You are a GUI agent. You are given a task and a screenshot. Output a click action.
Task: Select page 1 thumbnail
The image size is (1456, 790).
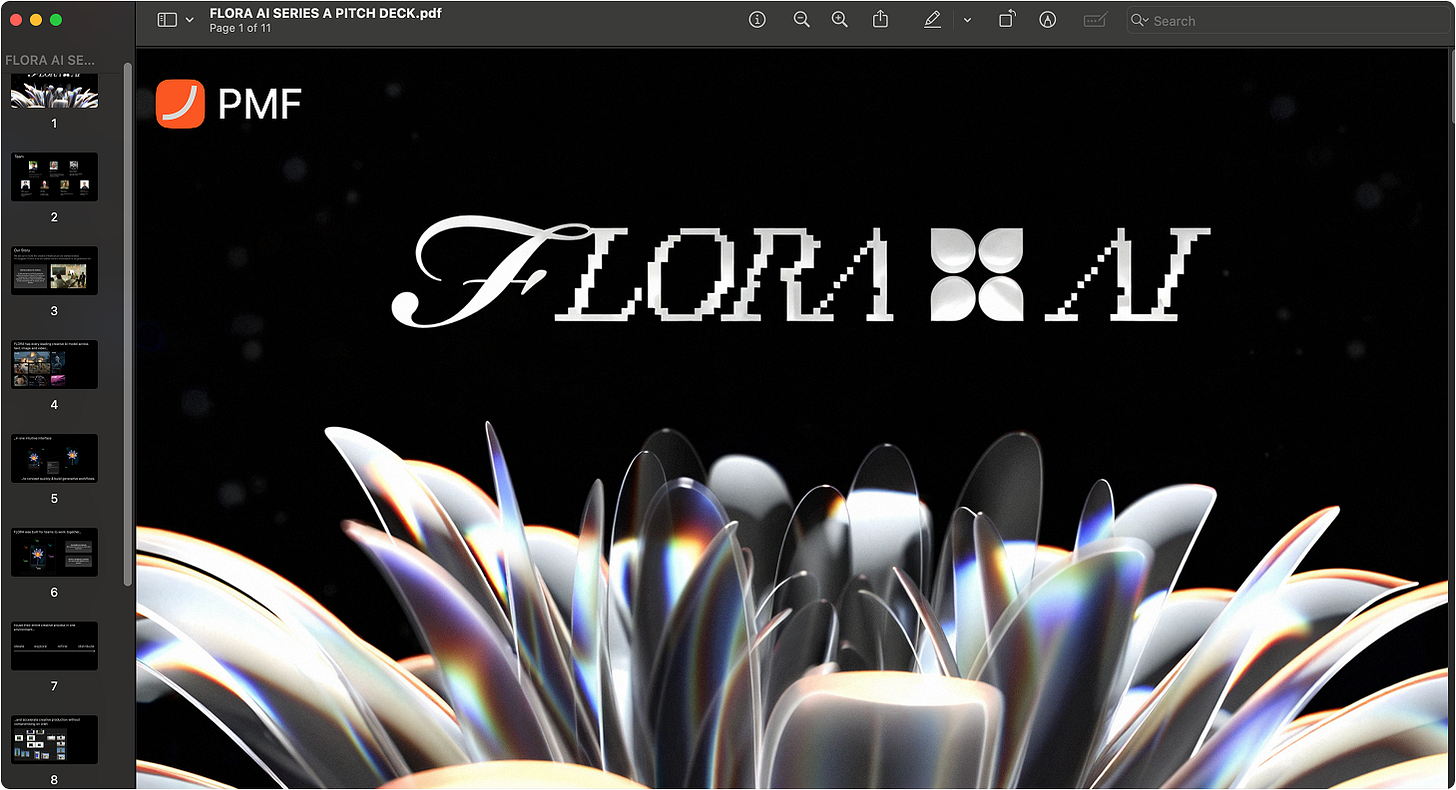[x=54, y=90]
